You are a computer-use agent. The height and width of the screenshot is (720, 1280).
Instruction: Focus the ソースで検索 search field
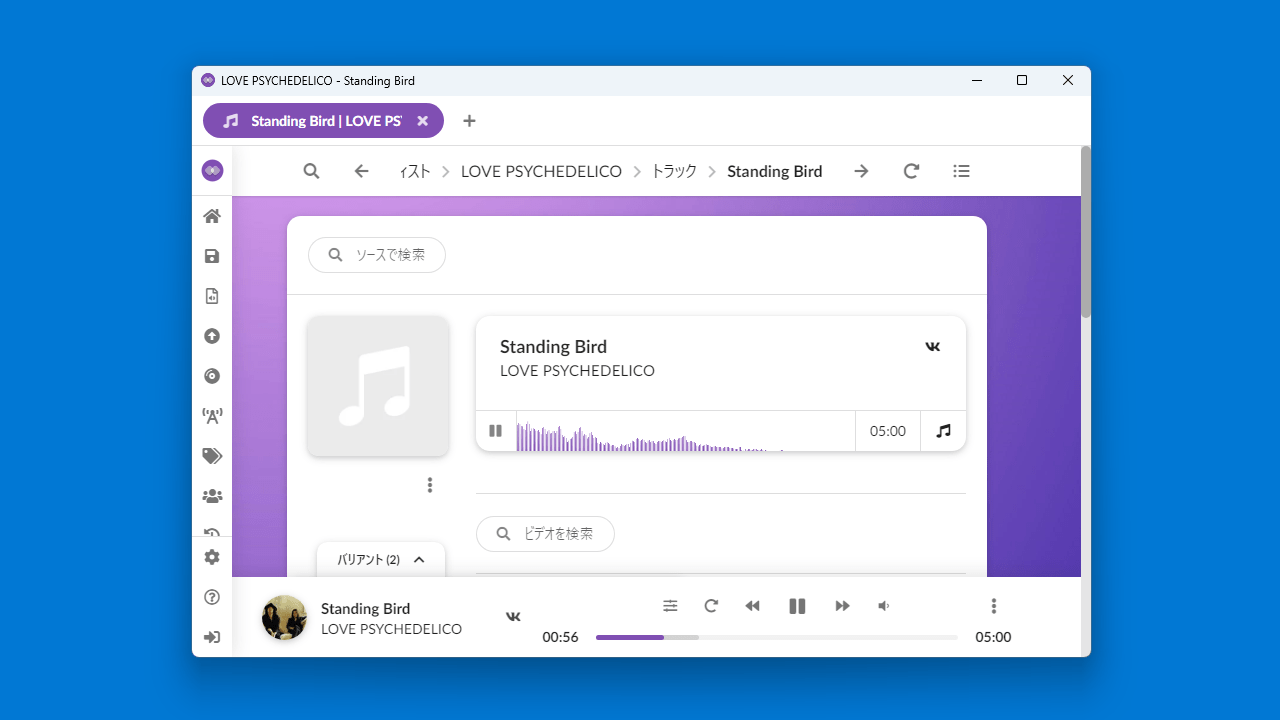click(x=377, y=255)
